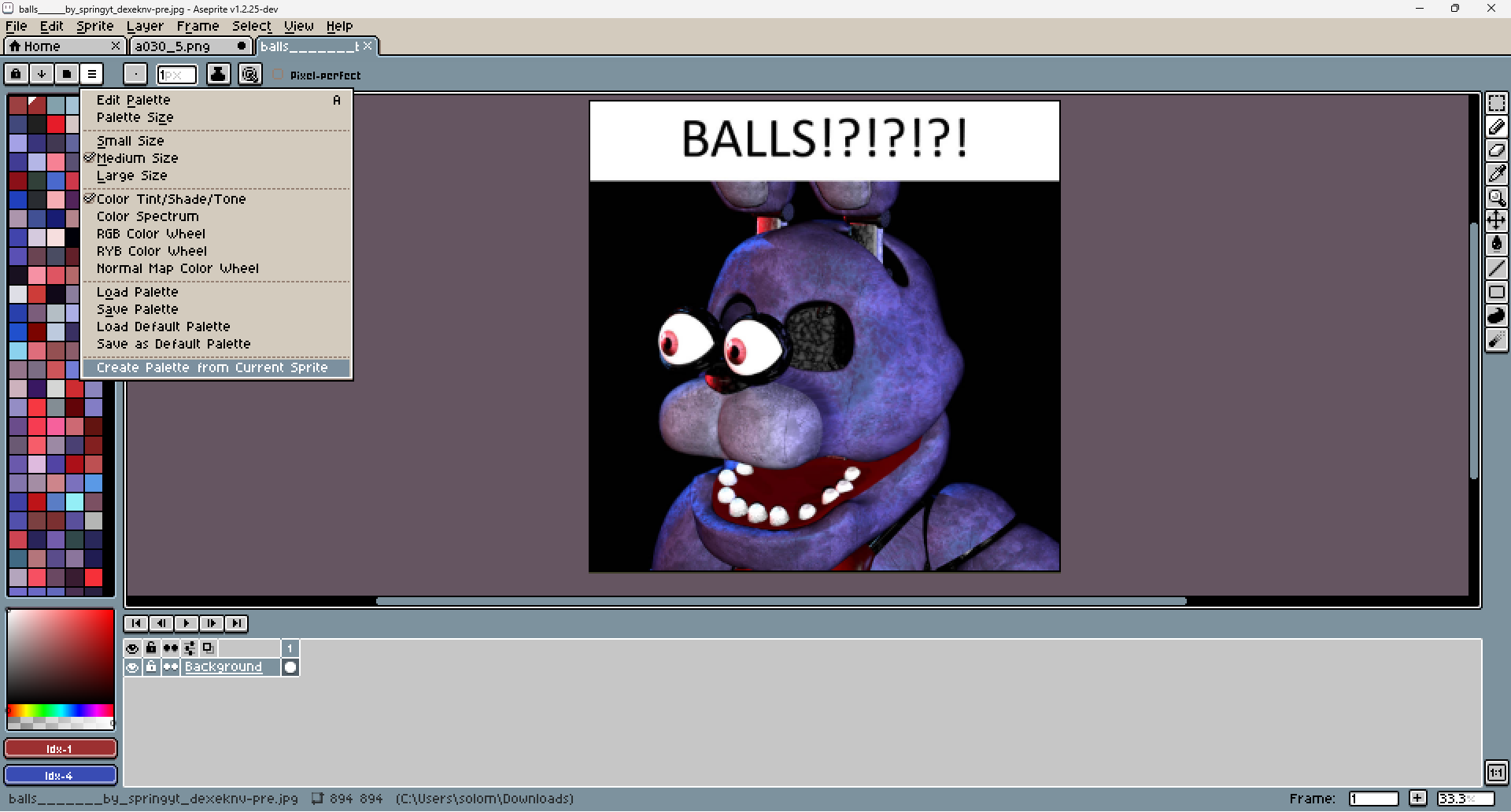Select the Blur tool
1511x812 pixels.
(1496, 340)
